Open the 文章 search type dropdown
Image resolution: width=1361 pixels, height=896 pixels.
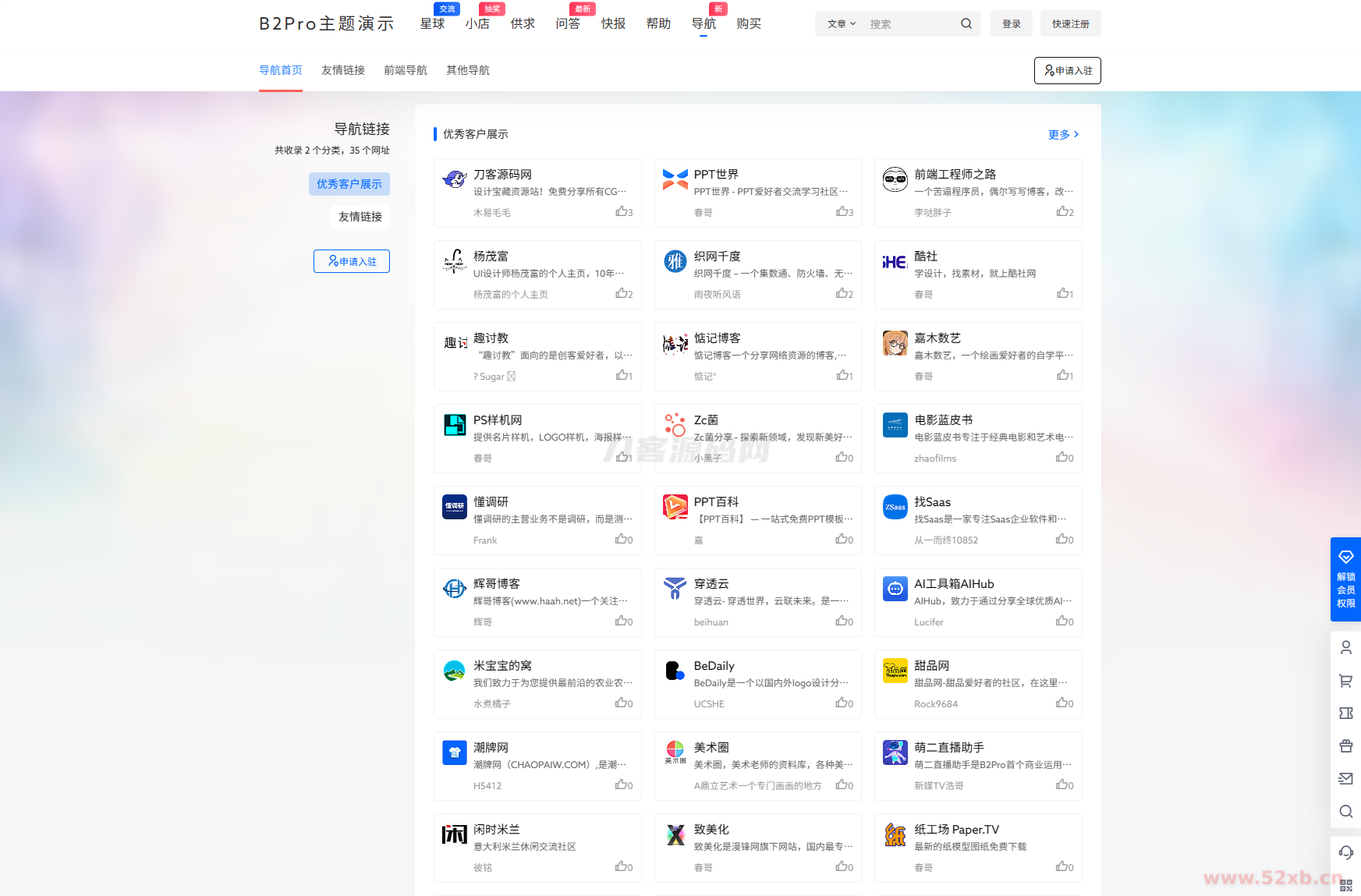point(841,24)
